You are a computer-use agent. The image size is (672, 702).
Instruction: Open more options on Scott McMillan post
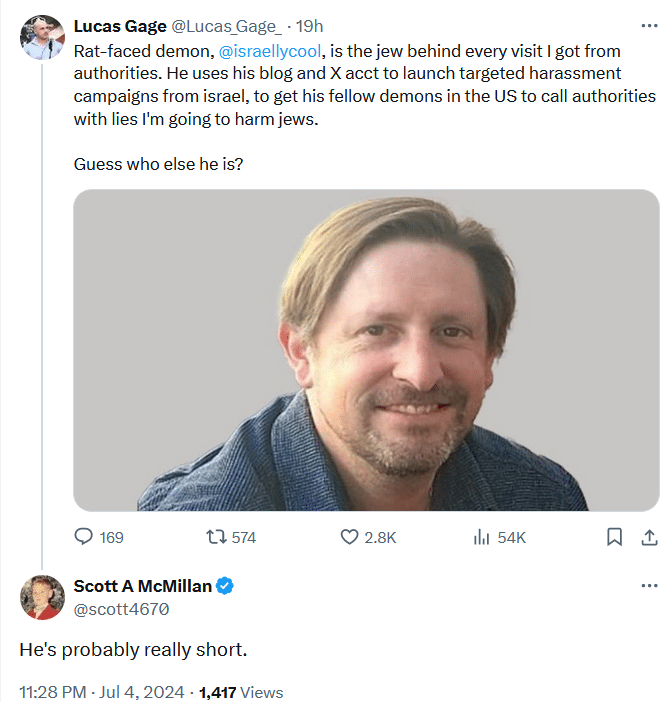649,586
